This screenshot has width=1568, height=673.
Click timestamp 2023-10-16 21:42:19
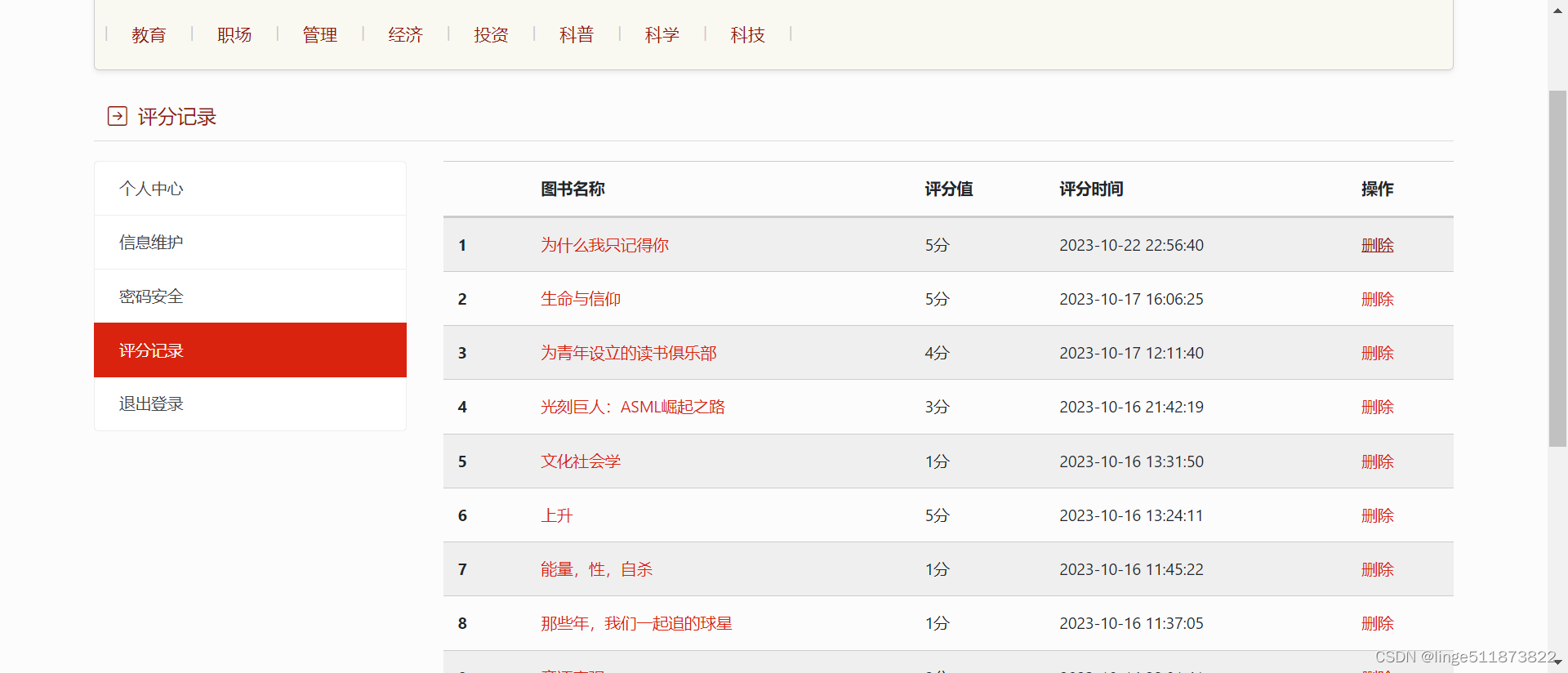coord(1131,407)
